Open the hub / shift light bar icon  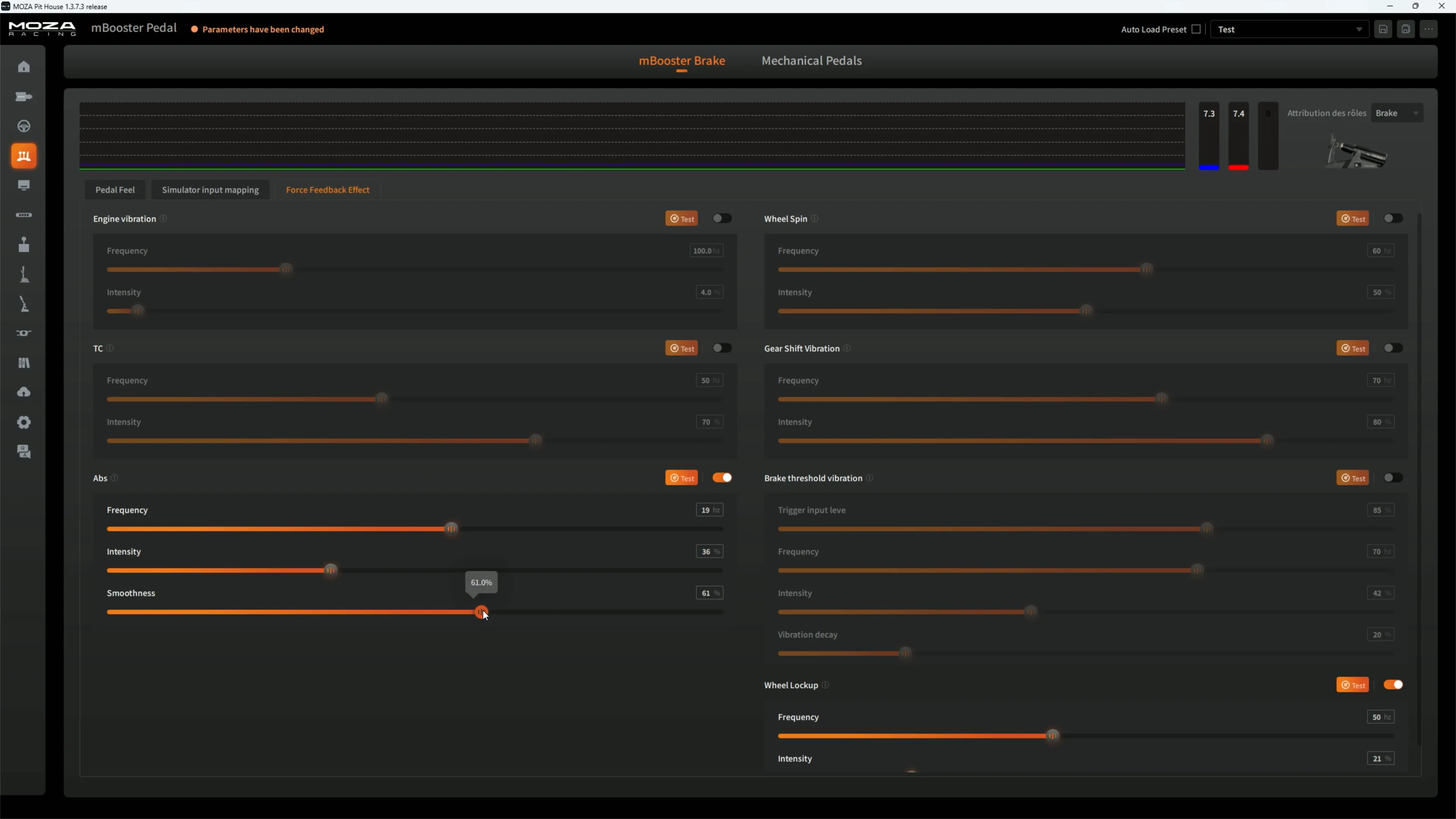[24, 215]
